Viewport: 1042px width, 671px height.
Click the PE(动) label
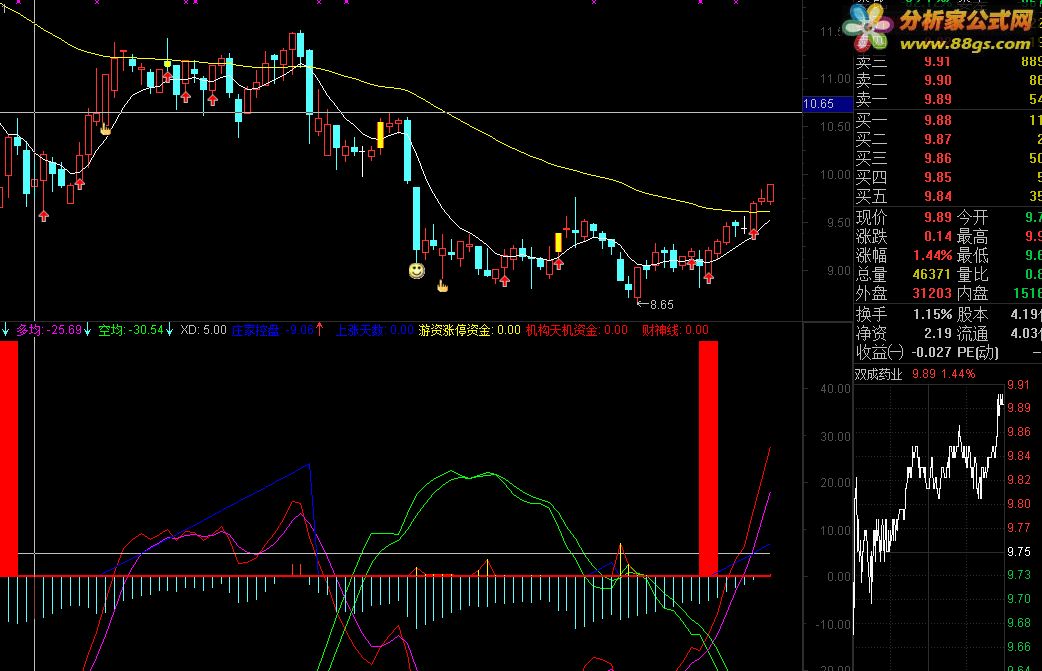point(978,352)
